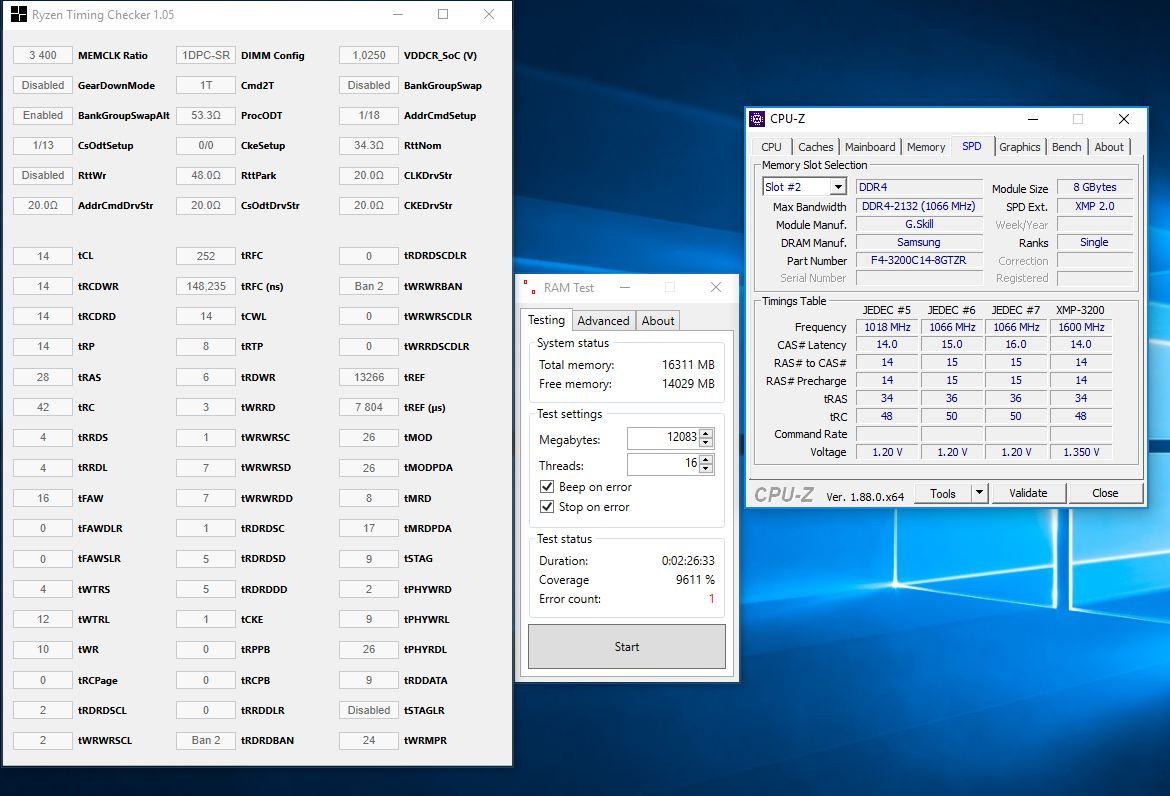The height and width of the screenshot is (796, 1170).
Task: Click the Close button in CPU-Z
Action: tap(1105, 493)
